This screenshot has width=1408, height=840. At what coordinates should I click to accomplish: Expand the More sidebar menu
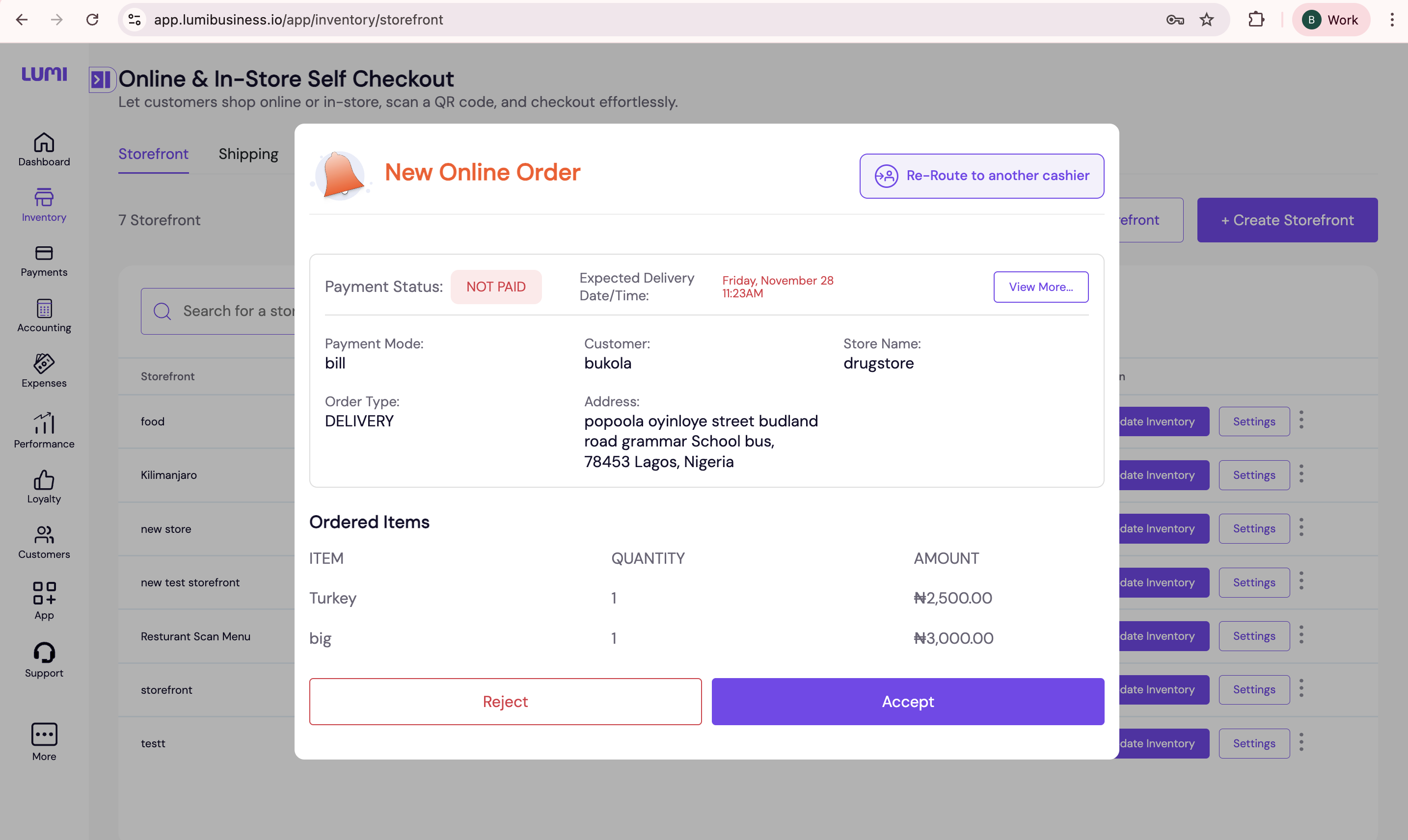pyautogui.click(x=44, y=741)
